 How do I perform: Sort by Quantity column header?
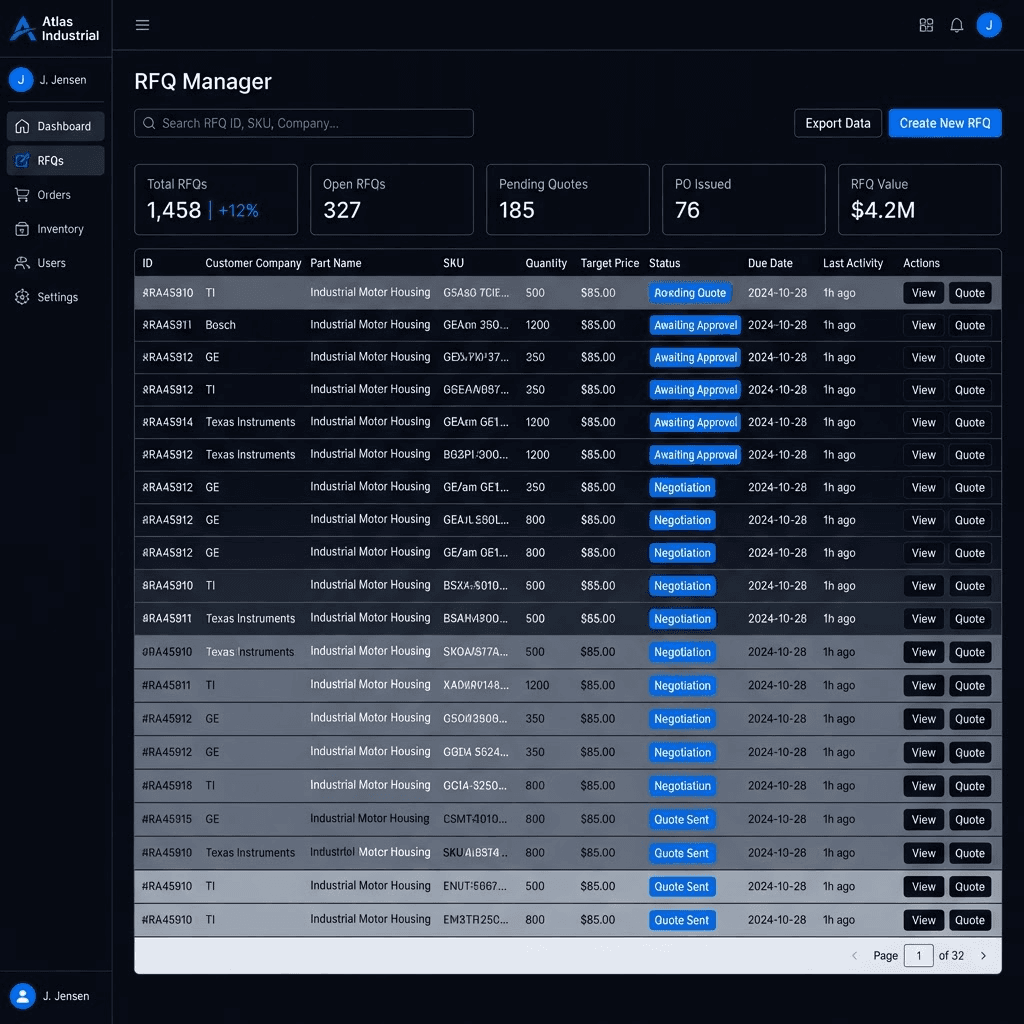point(546,263)
